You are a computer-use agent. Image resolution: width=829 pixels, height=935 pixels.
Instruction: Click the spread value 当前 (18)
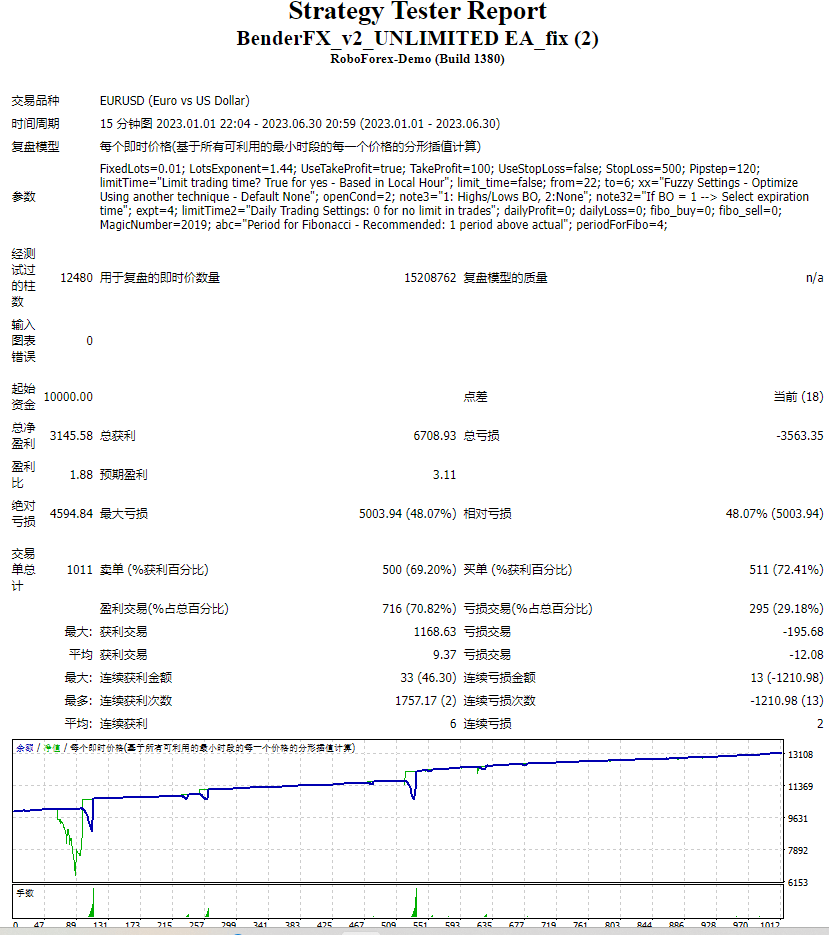click(x=798, y=397)
